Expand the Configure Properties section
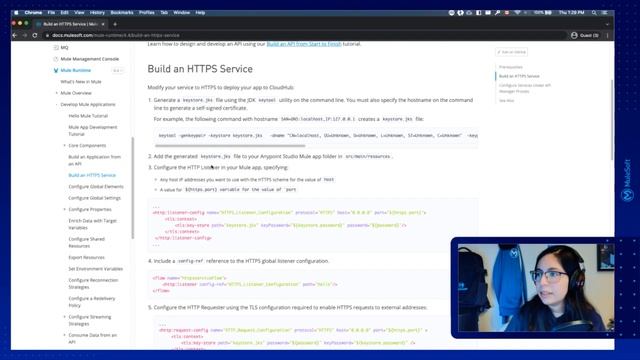640x360 pixels. pyautogui.click(x=64, y=209)
